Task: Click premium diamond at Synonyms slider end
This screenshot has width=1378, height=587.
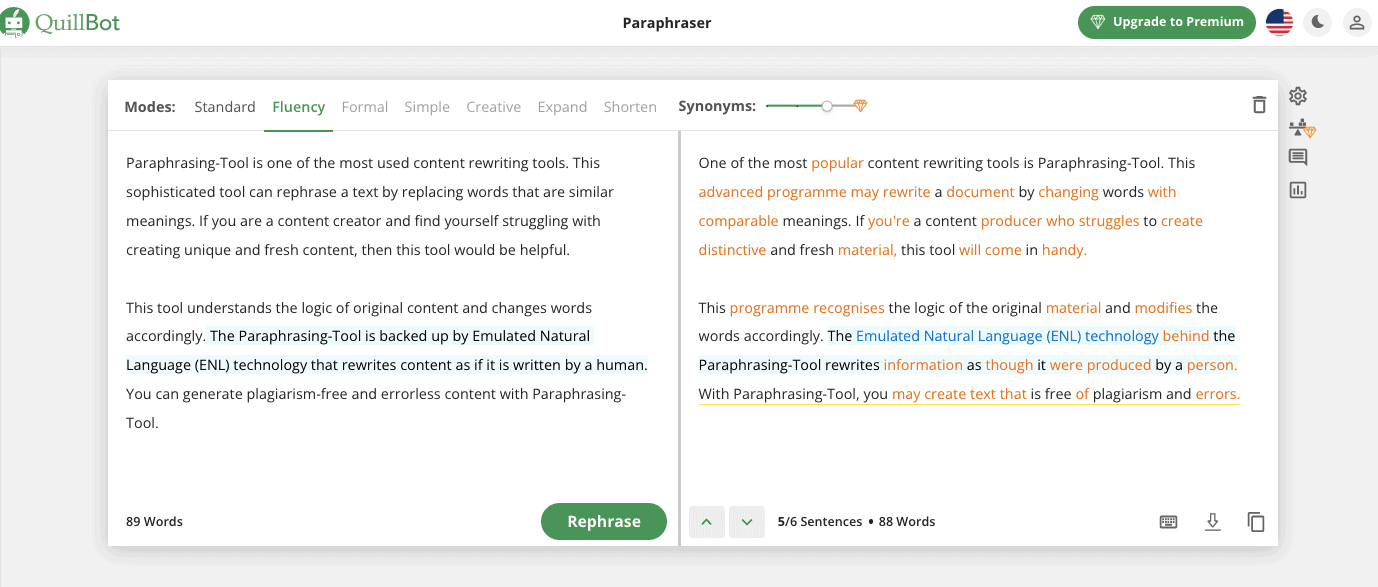Action: coord(860,106)
